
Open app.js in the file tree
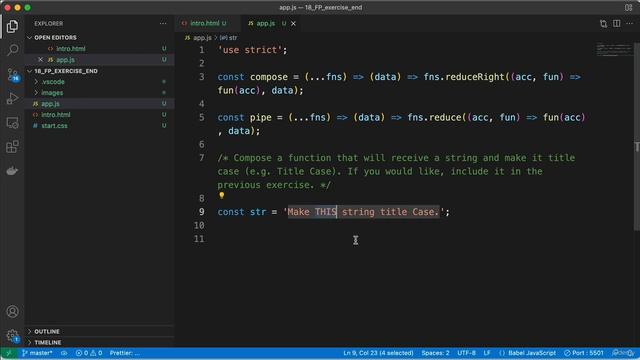pos(50,104)
